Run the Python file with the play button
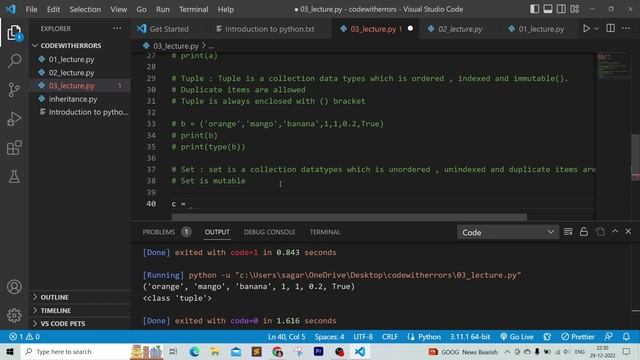 (586, 29)
